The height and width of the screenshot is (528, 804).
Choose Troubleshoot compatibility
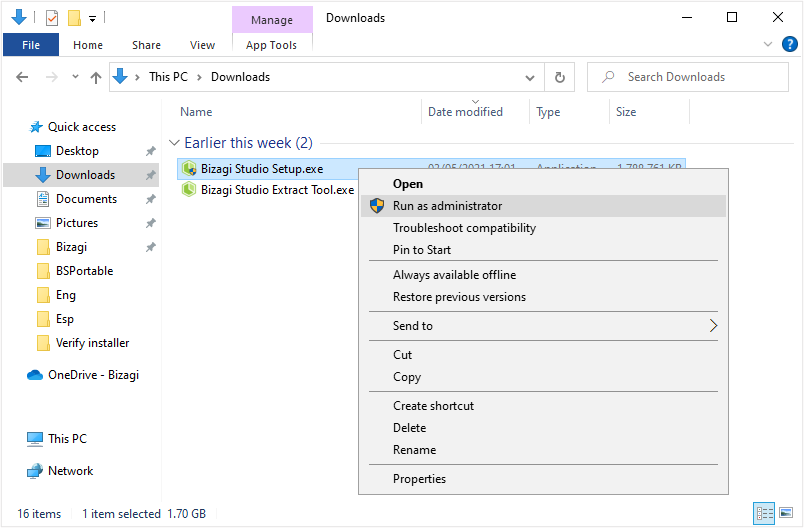[x=544, y=228]
